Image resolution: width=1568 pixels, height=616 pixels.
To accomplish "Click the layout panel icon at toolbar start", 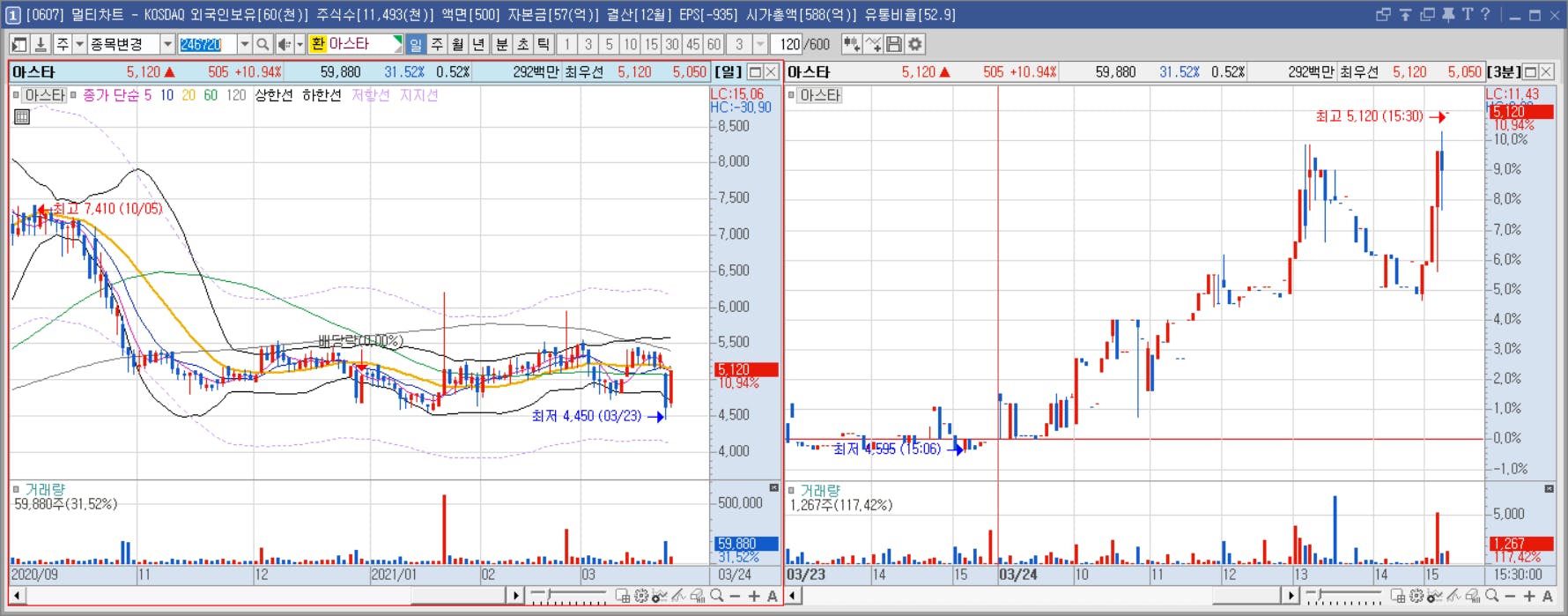I will [x=18, y=44].
